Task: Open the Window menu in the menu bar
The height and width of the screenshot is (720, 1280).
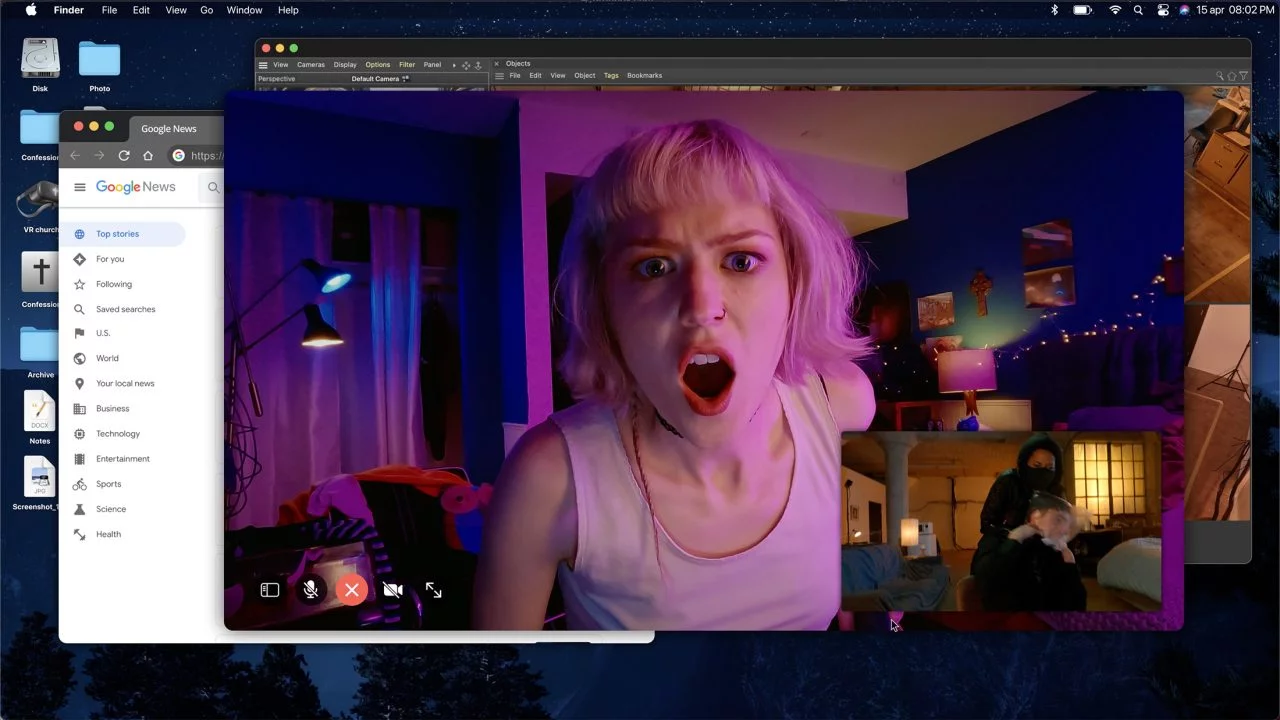Action: pyautogui.click(x=245, y=10)
